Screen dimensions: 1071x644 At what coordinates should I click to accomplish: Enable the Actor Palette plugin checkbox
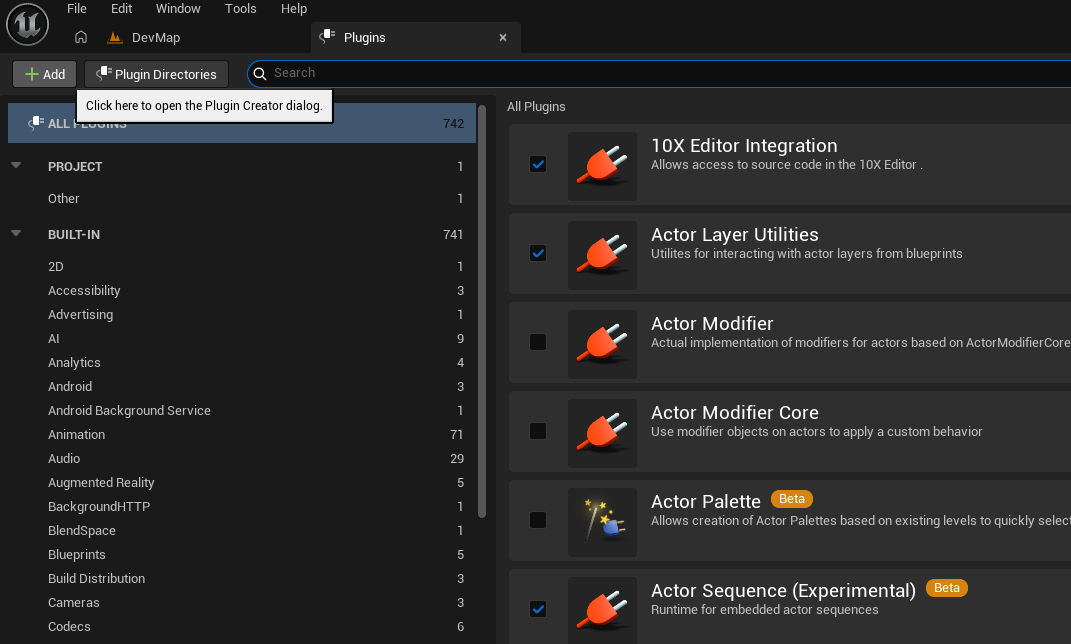(538, 520)
